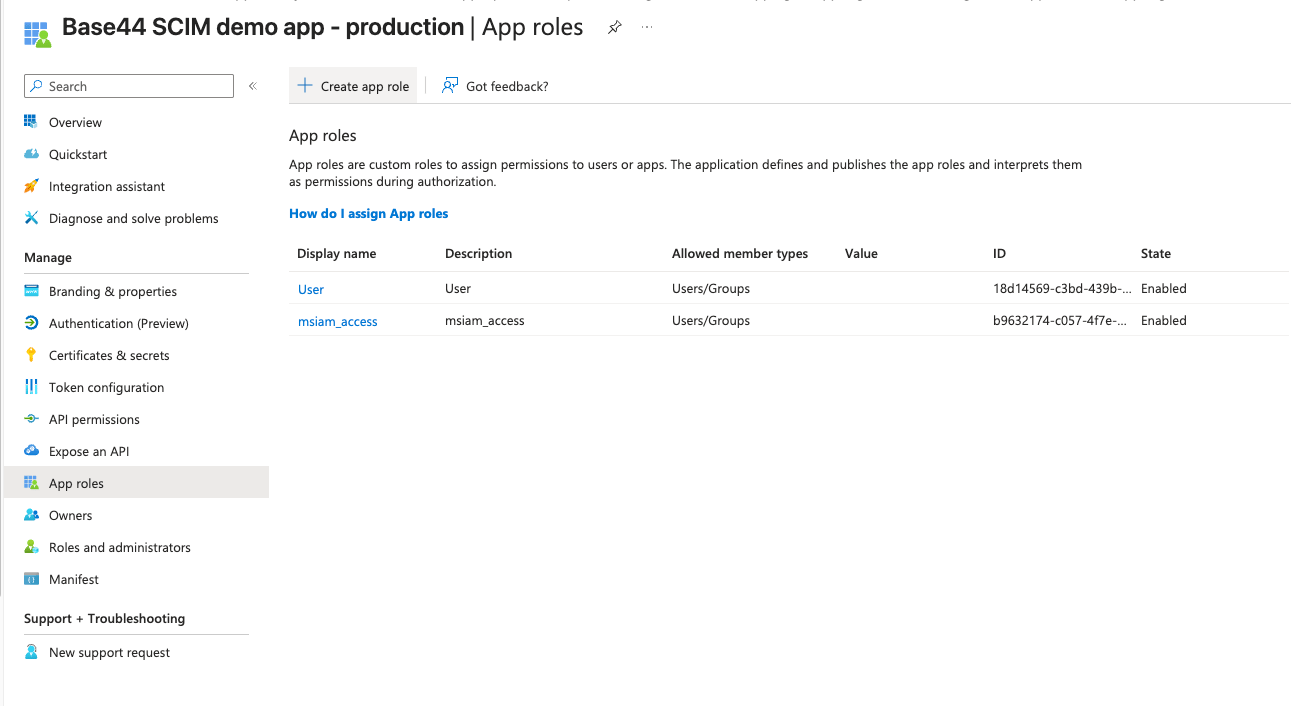Collapse the sidebar with the double chevron
Viewport: 1291px width, 706px height.
[x=253, y=86]
